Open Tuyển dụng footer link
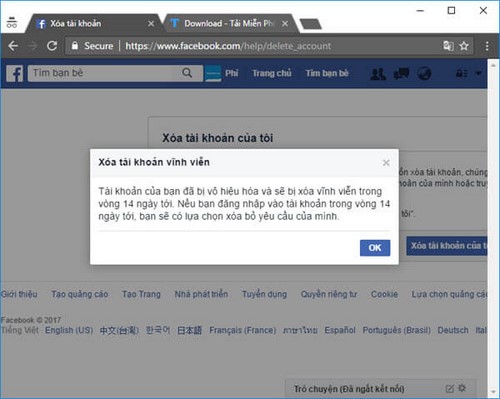 pos(264,294)
